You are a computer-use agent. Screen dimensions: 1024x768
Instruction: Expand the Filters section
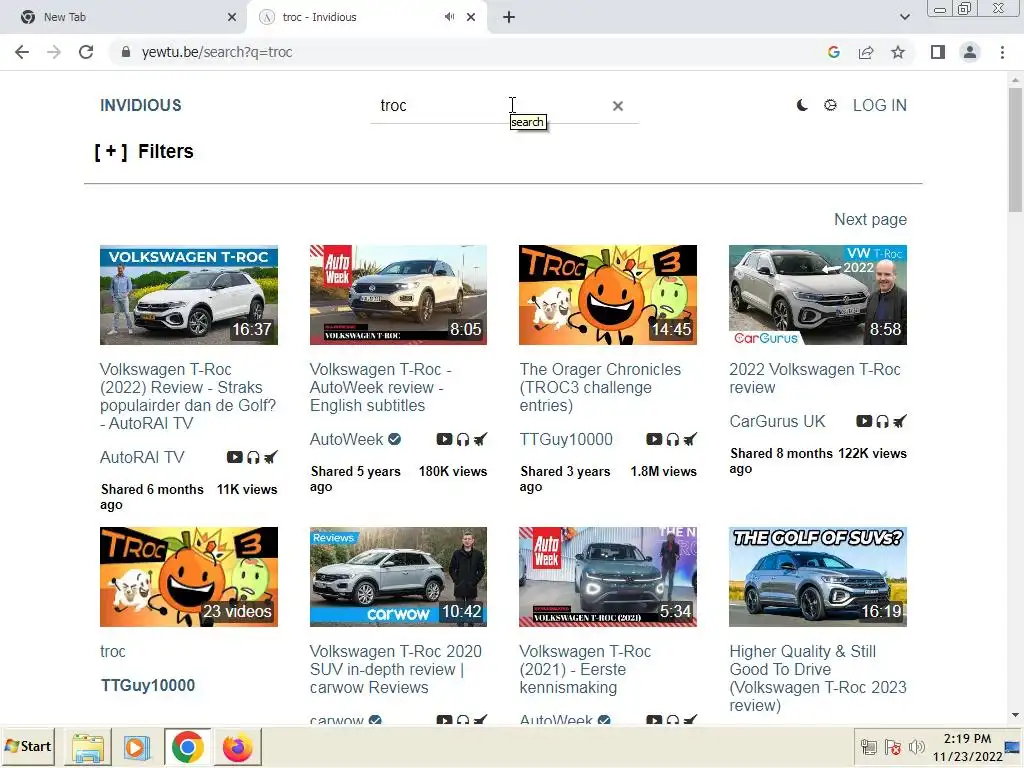tap(144, 152)
